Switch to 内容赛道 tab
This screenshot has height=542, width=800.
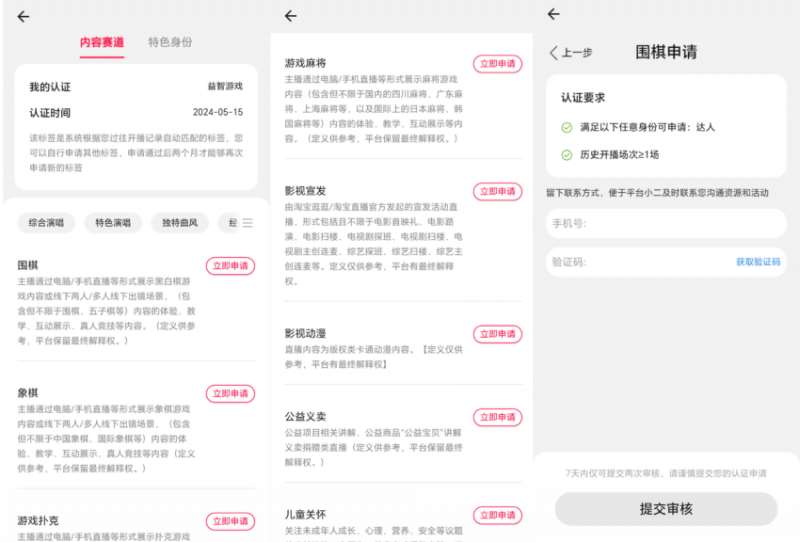(x=102, y=43)
